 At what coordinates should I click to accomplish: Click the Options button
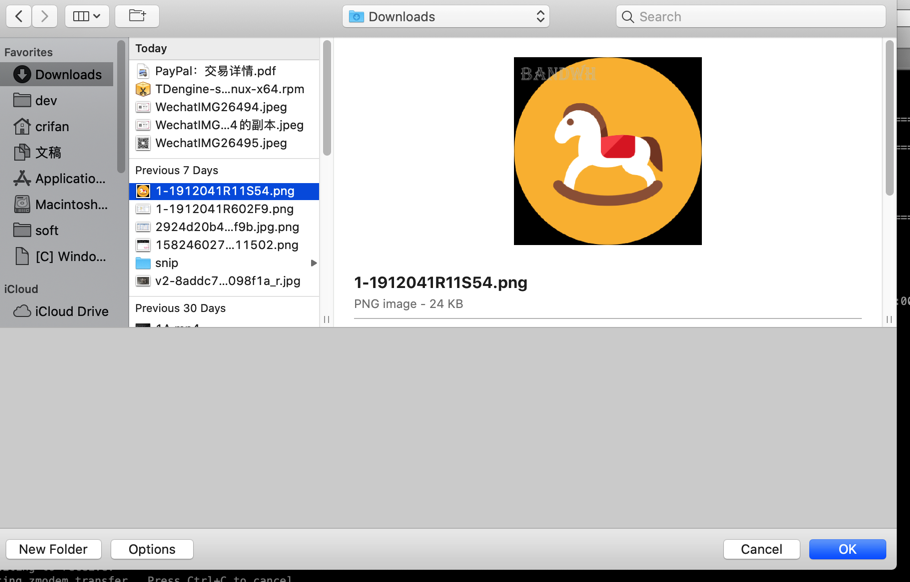pos(152,549)
